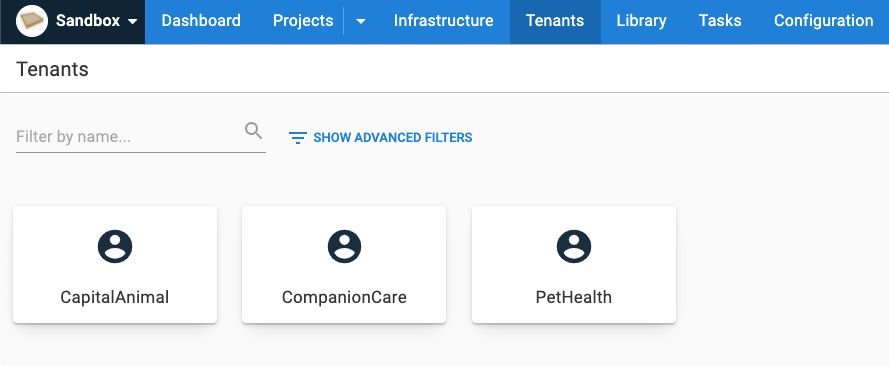Select the Tenants navigation tab
This screenshot has width=889, height=366.
pos(555,21)
